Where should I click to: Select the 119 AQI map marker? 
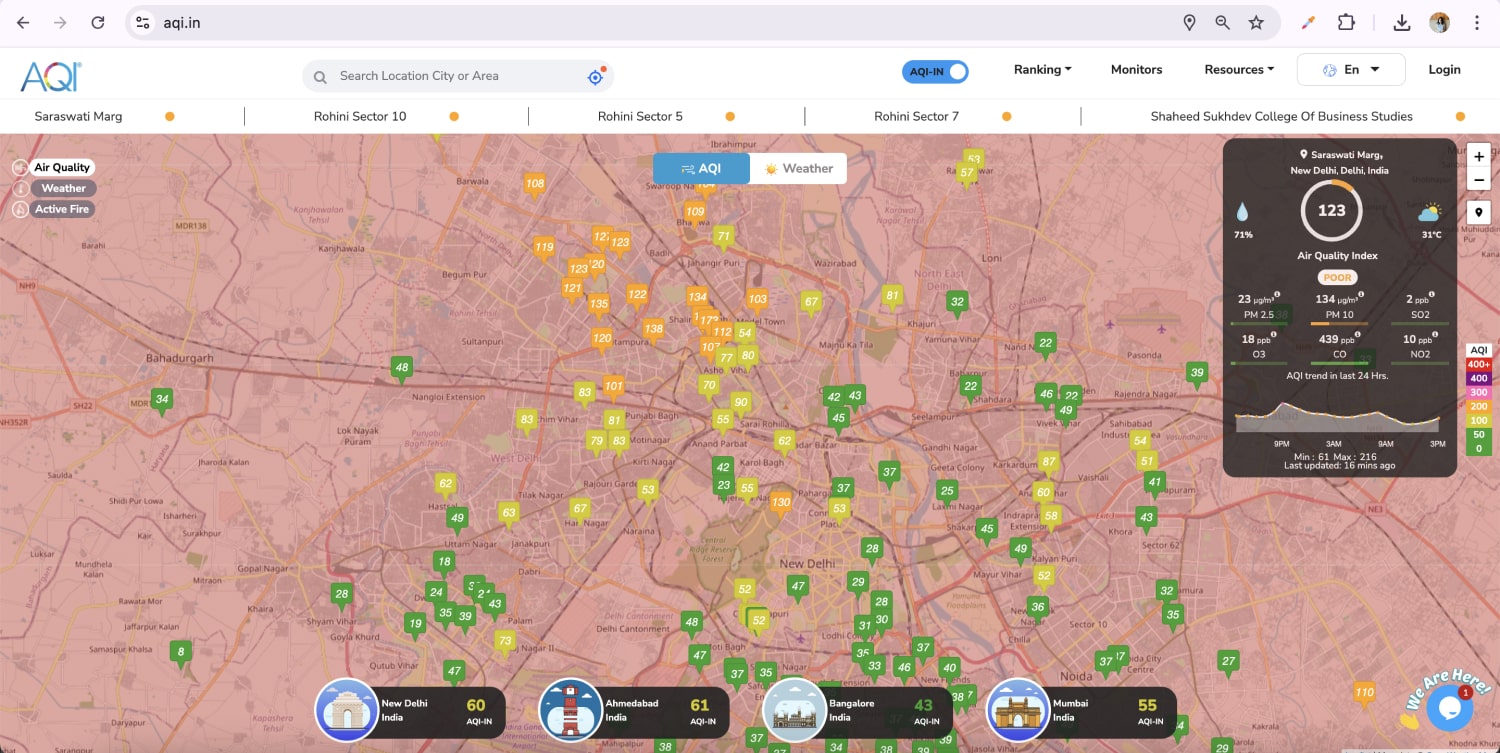pos(544,248)
